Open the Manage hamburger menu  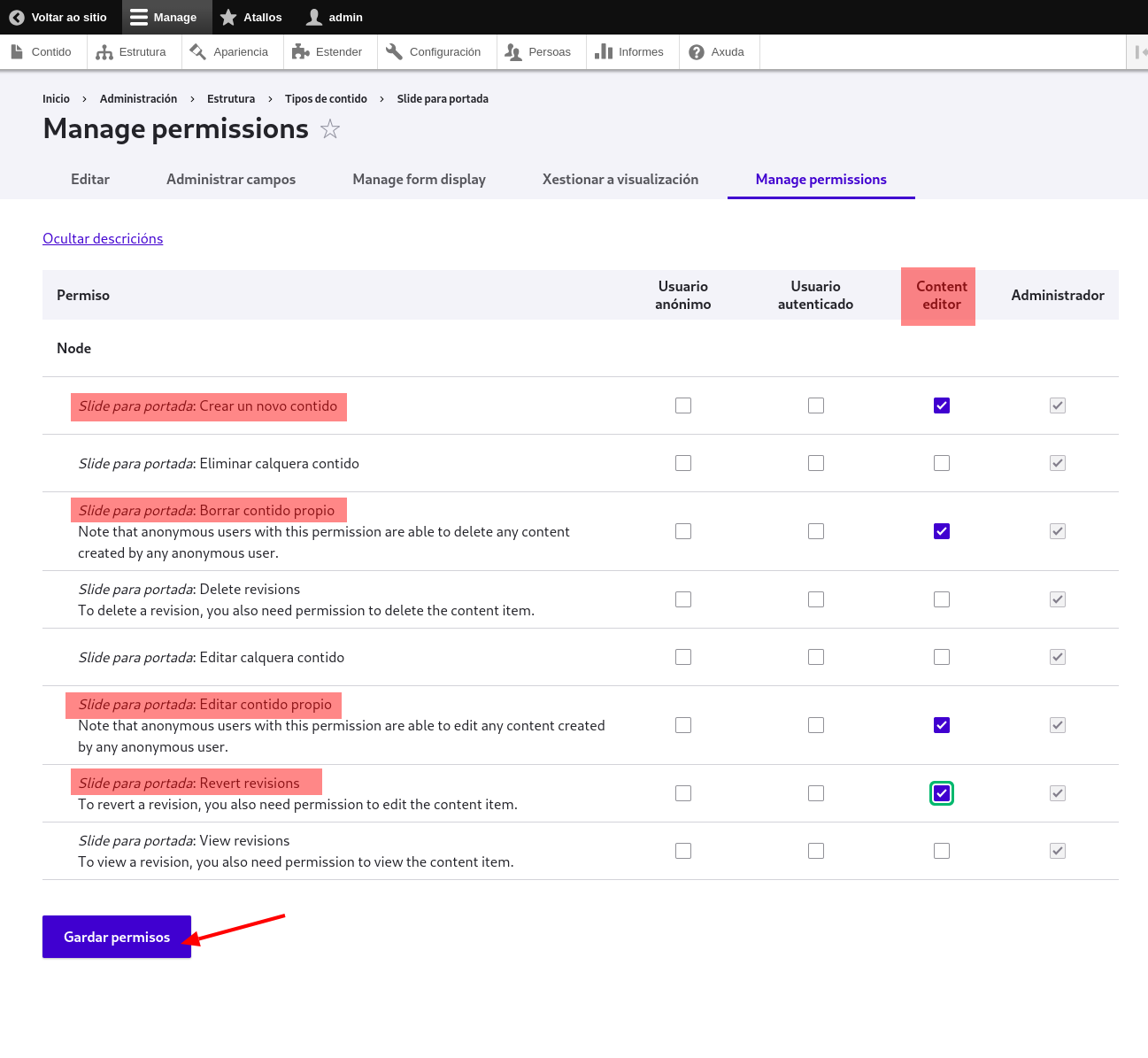click(164, 17)
